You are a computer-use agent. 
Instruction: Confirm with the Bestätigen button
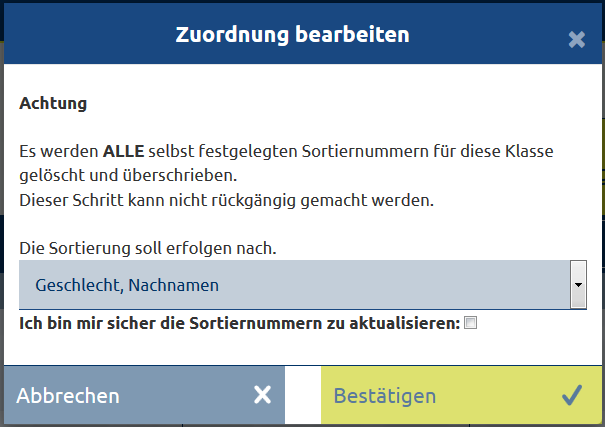(x=461, y=395)
